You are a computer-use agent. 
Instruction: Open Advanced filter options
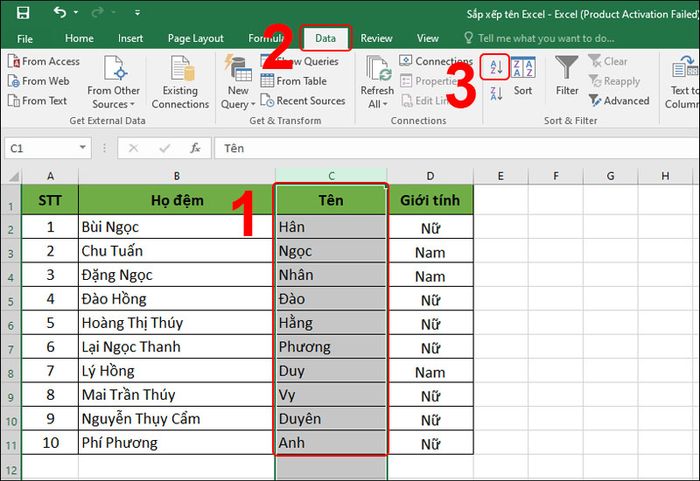(x=619, y=100)
